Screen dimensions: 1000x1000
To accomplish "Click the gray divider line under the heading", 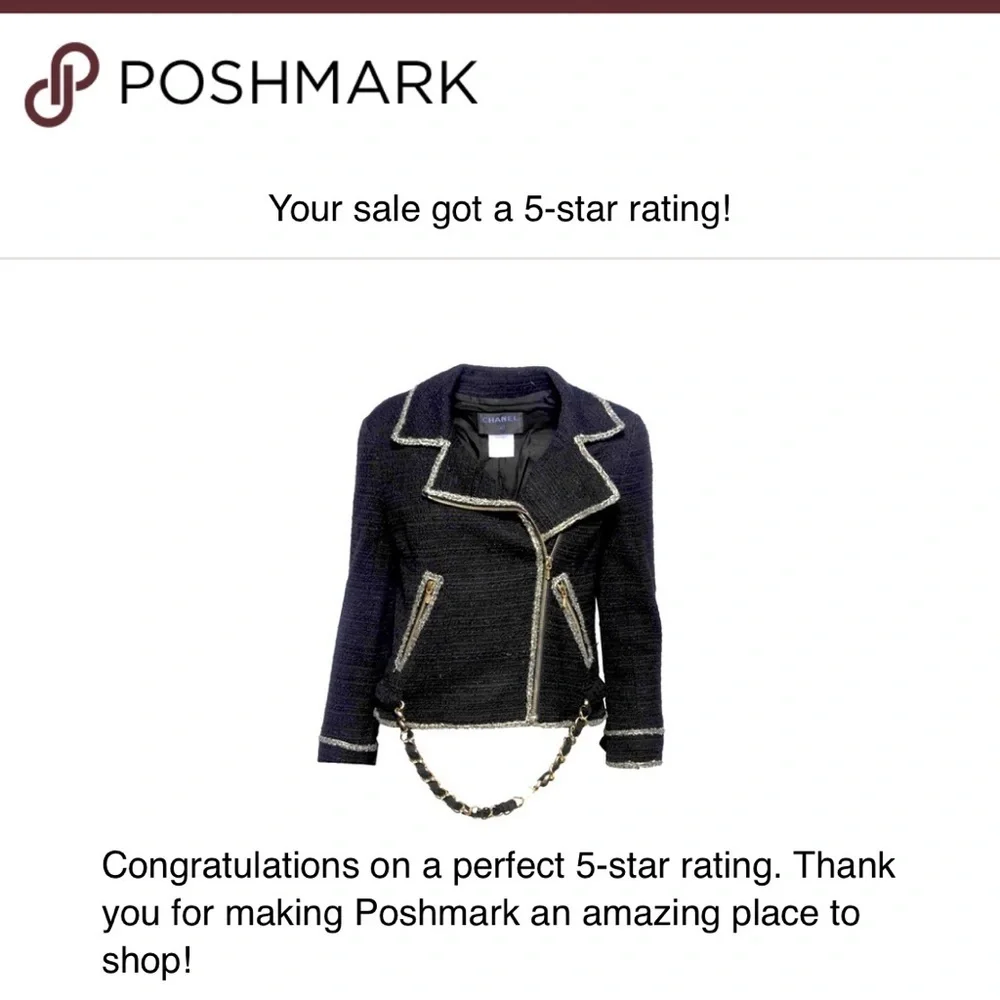I will pyautogui.click(x=500, y=258).
